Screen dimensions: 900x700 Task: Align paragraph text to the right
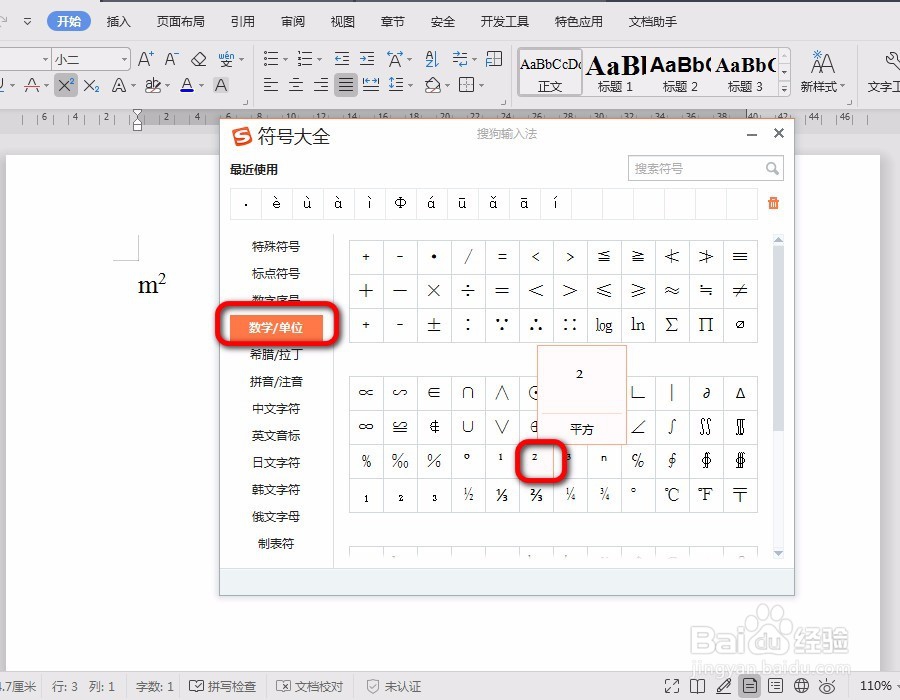(x=321, y=85)
